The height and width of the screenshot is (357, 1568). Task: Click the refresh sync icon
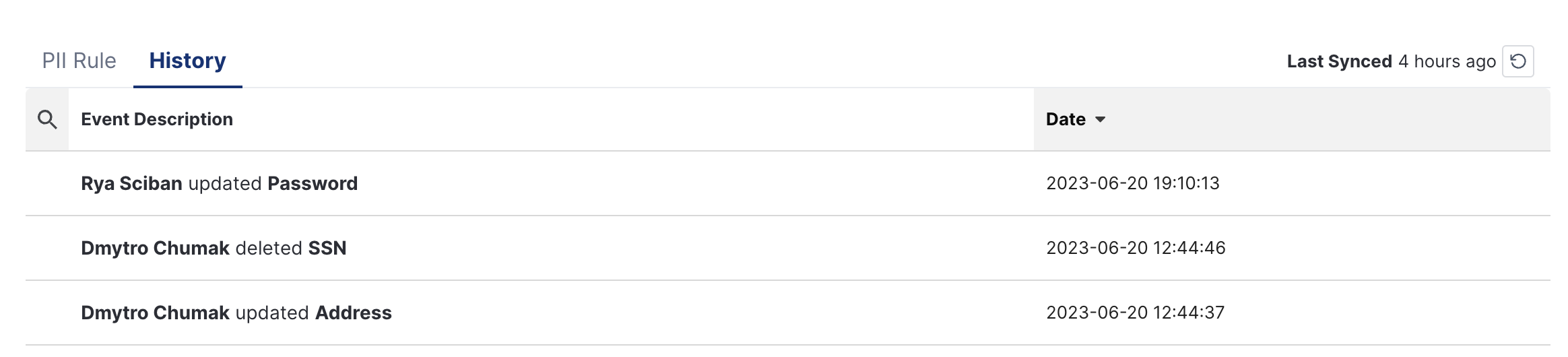coord(1517,61)
